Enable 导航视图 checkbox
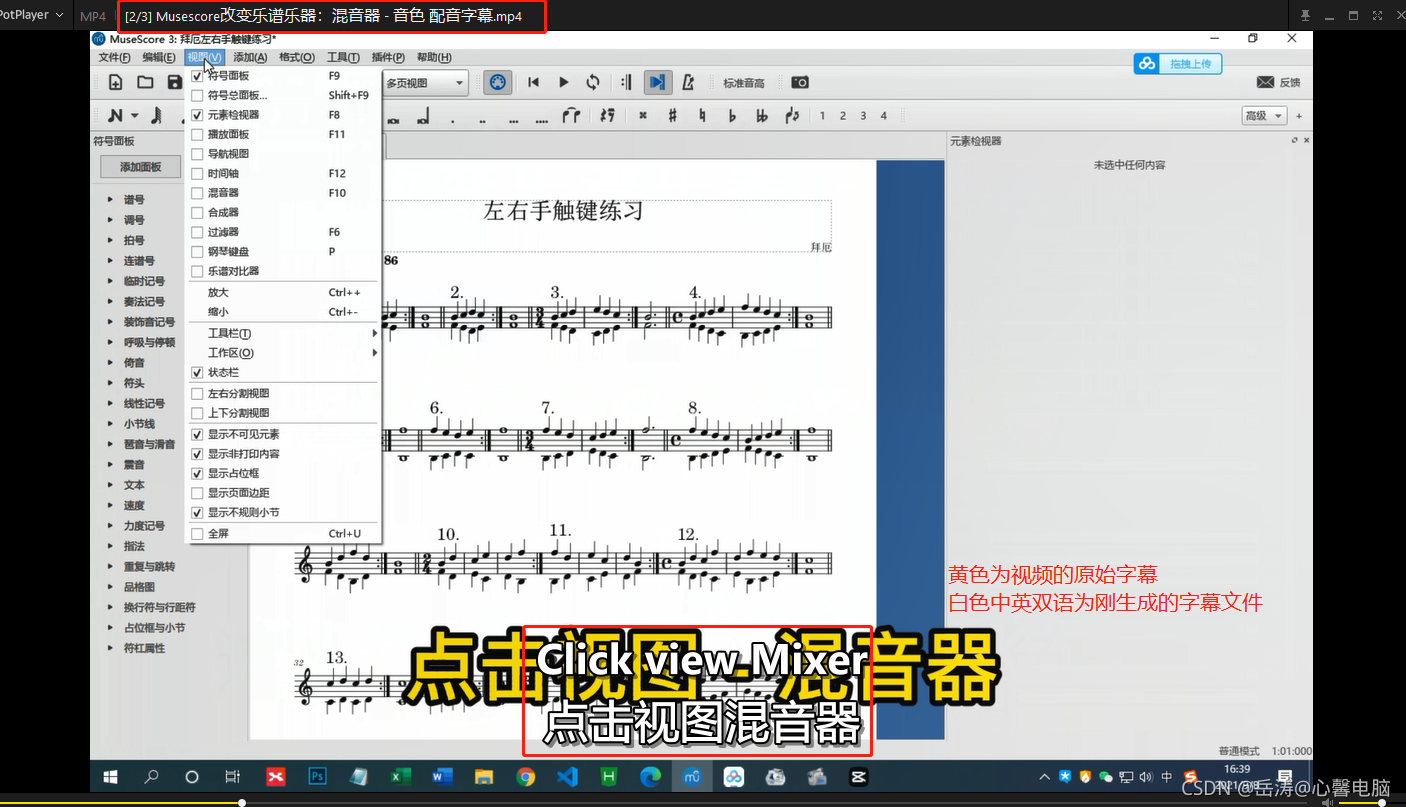The height and width of the screenshot is (807, 1406). tap(197, 154)
